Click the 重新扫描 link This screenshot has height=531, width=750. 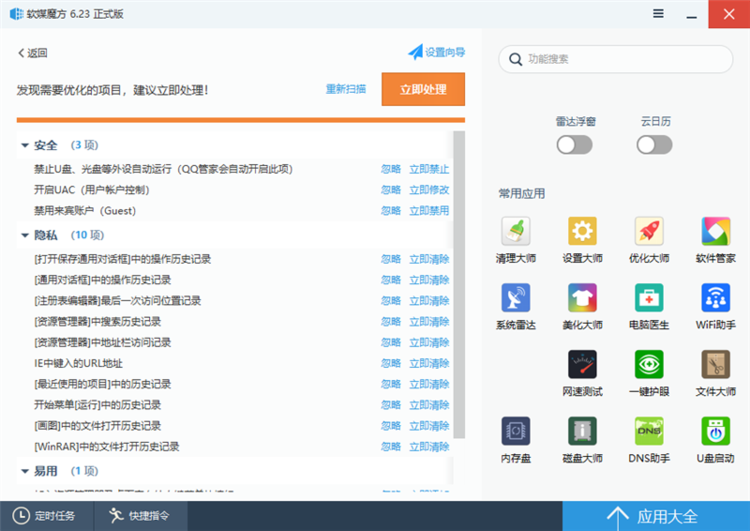[x=345, y=89]
